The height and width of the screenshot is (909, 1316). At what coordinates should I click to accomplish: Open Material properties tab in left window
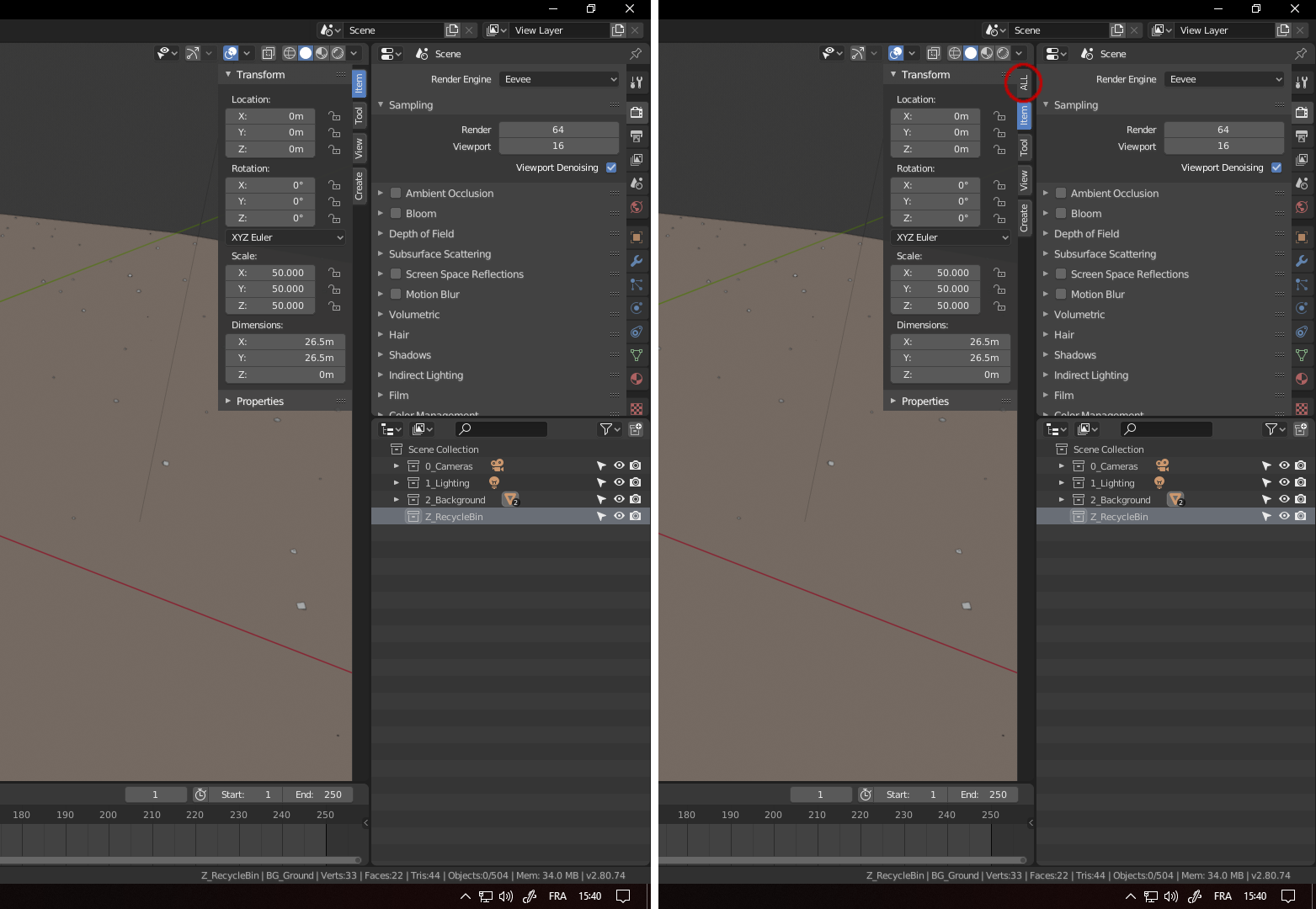click(x=637, y=379)
